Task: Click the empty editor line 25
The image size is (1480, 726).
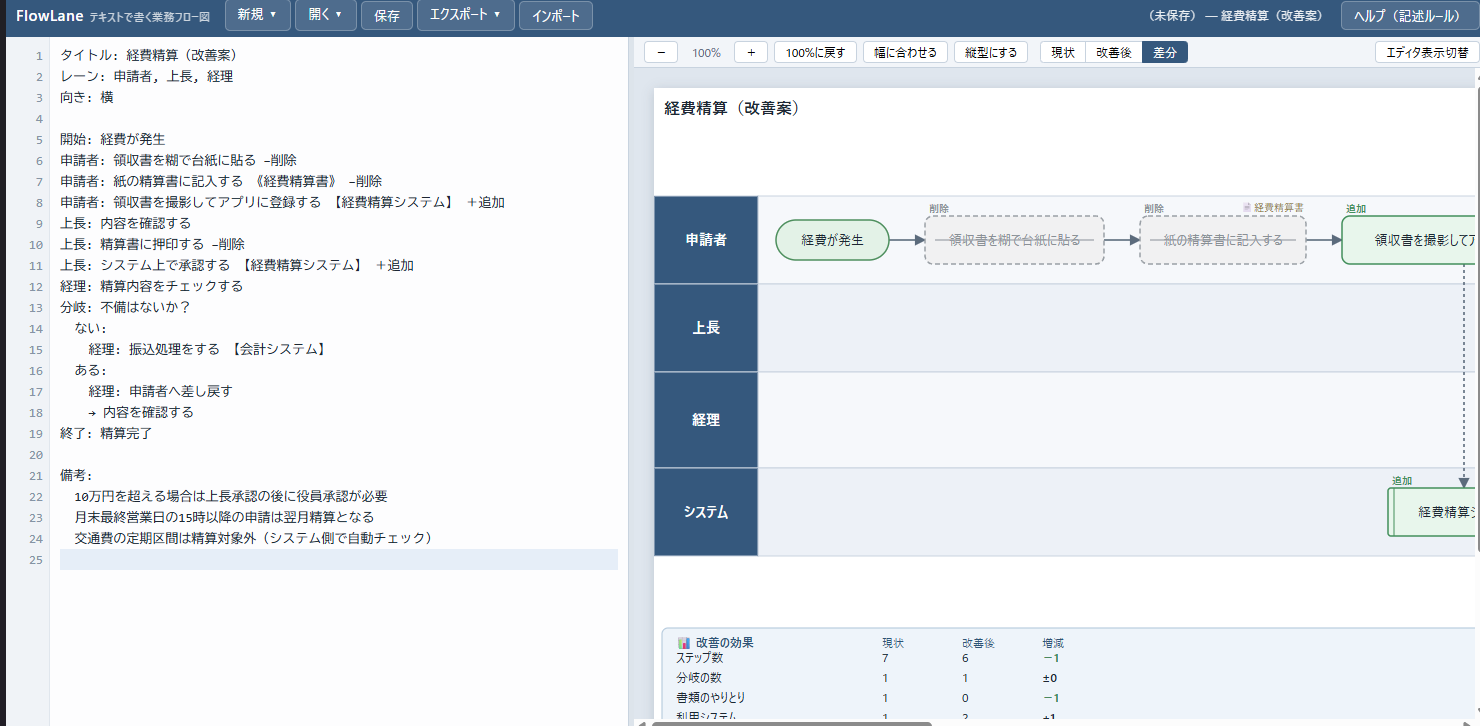Action: (x=339, y=559)
